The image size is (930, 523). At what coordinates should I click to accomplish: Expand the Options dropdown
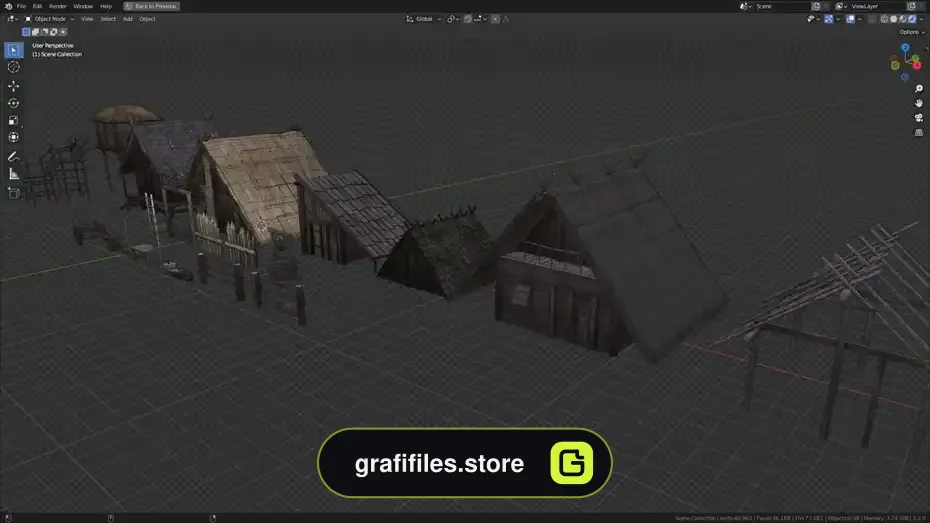911,32
